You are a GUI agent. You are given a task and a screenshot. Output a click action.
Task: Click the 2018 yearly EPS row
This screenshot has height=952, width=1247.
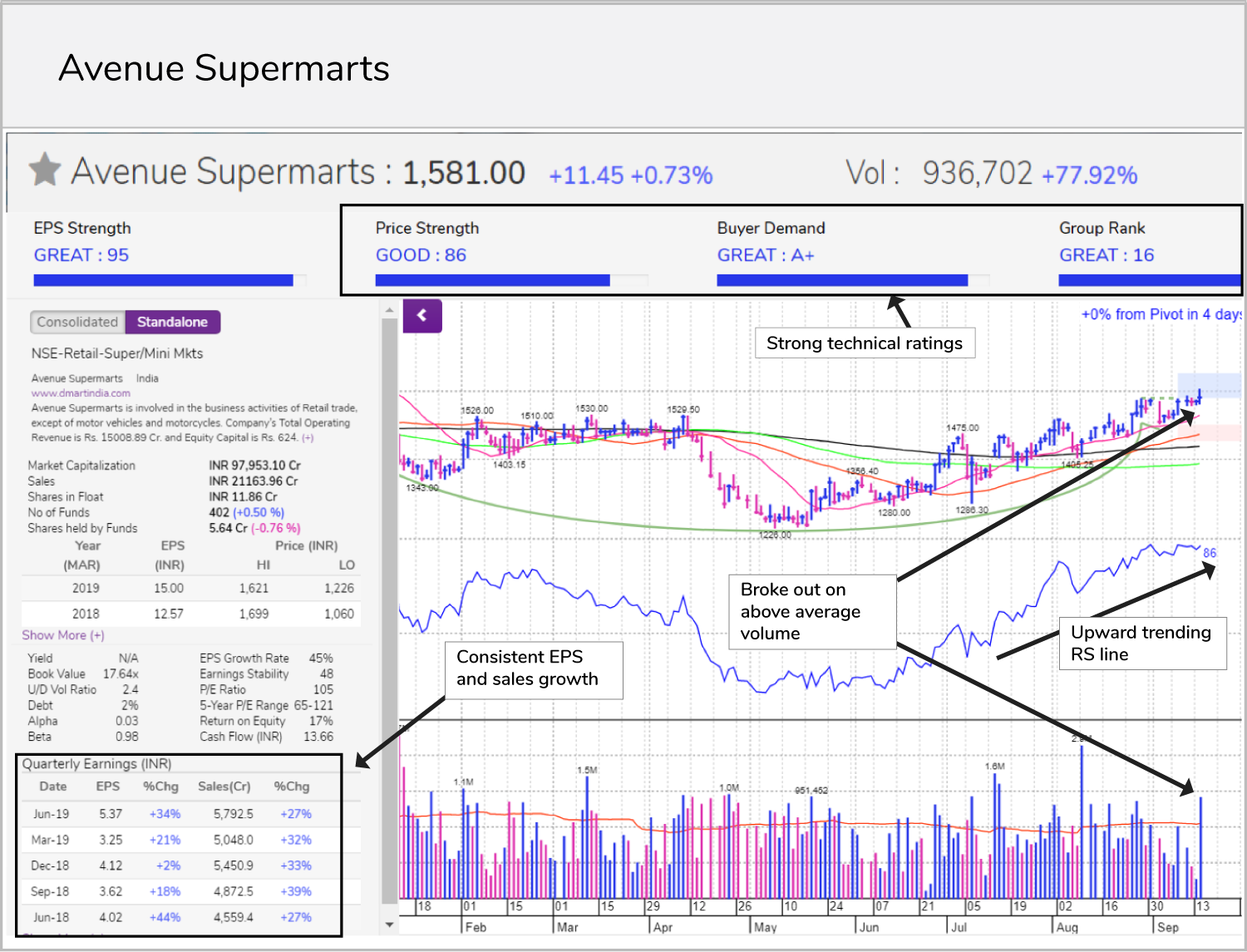[191, 614]
